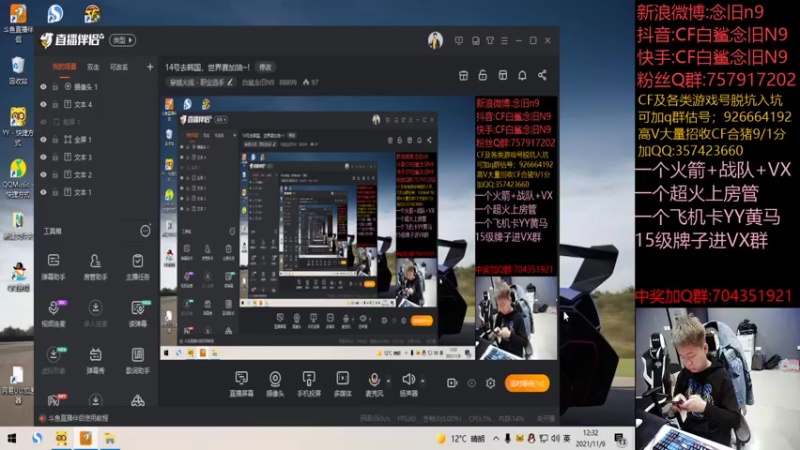Click the user avatar in title bar
The height and width of the screenshot is (450, 800).
pyautogui.click(x=435, y=40)
